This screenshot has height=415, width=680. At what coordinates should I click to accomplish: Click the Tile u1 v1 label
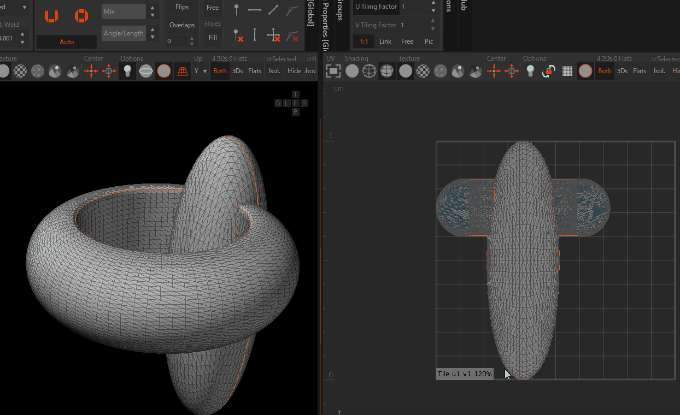pyautogui.click(x=465, y=374)
